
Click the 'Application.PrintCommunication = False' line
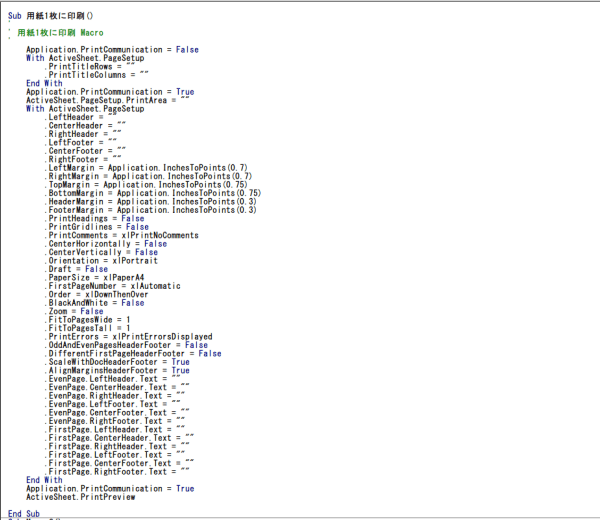click(x=112, y=49)
